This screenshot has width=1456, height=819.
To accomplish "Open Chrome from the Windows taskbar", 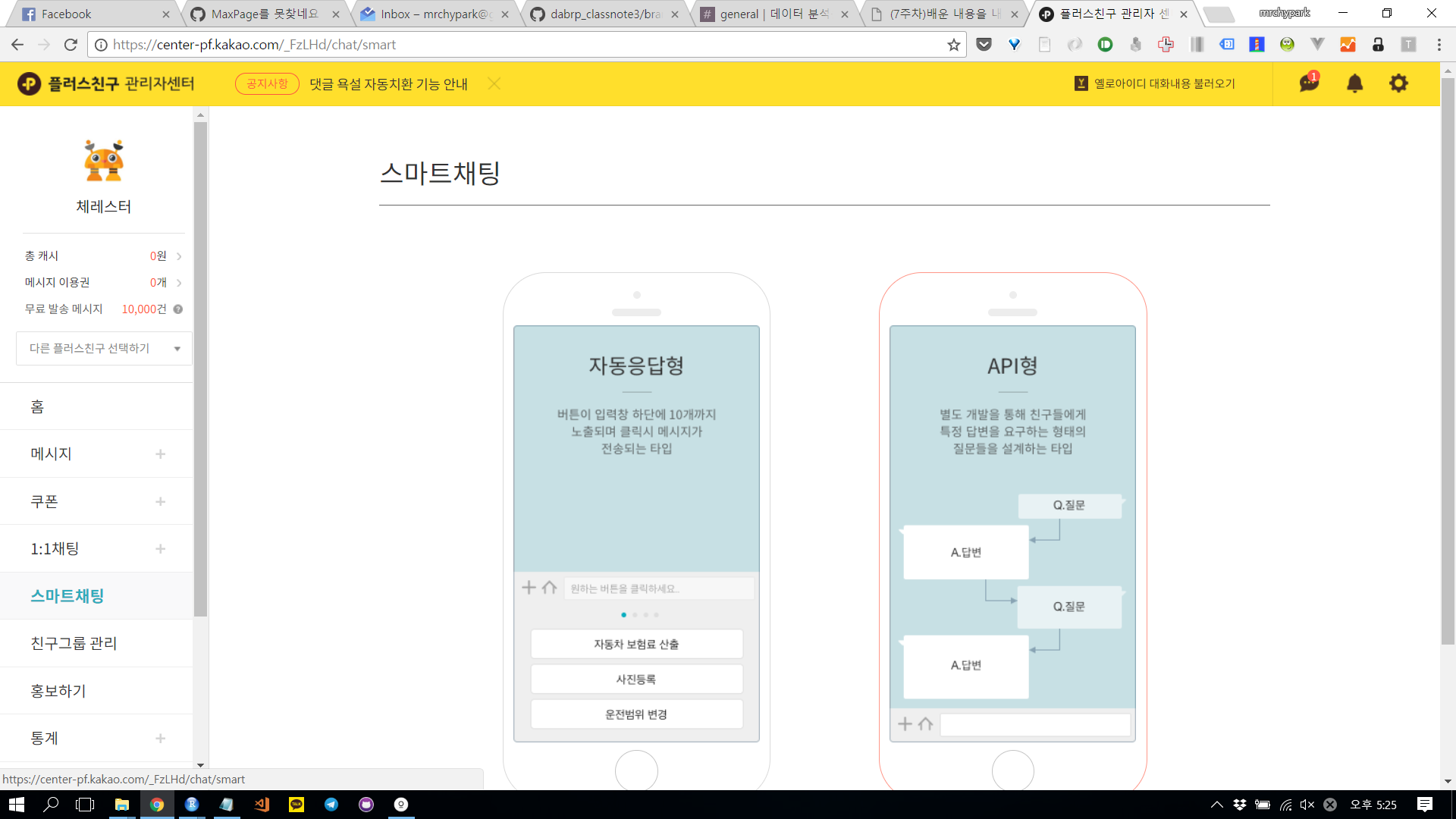I will (157, 805).
